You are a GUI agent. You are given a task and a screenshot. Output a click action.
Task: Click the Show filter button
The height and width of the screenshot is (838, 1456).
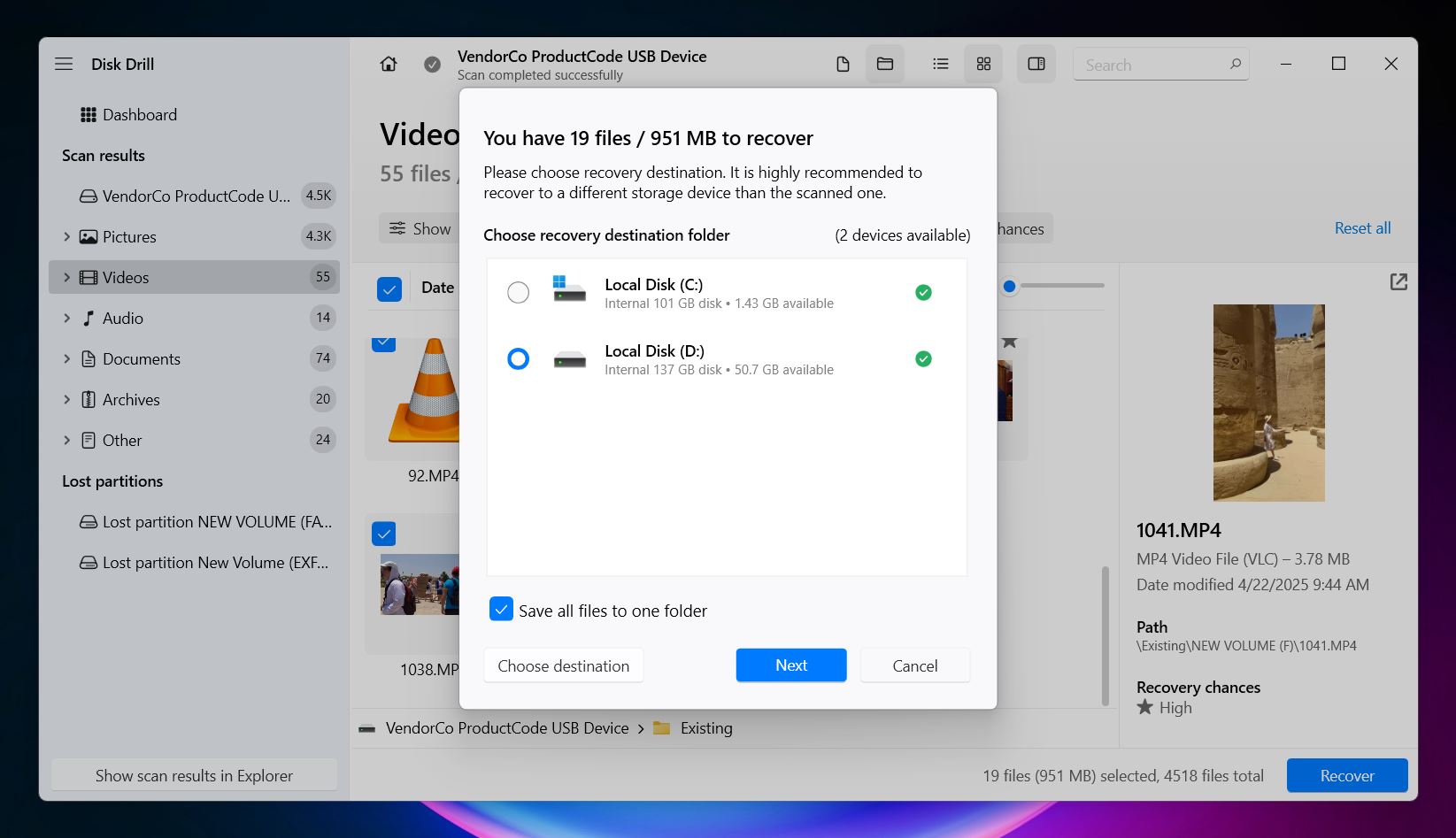420,228
